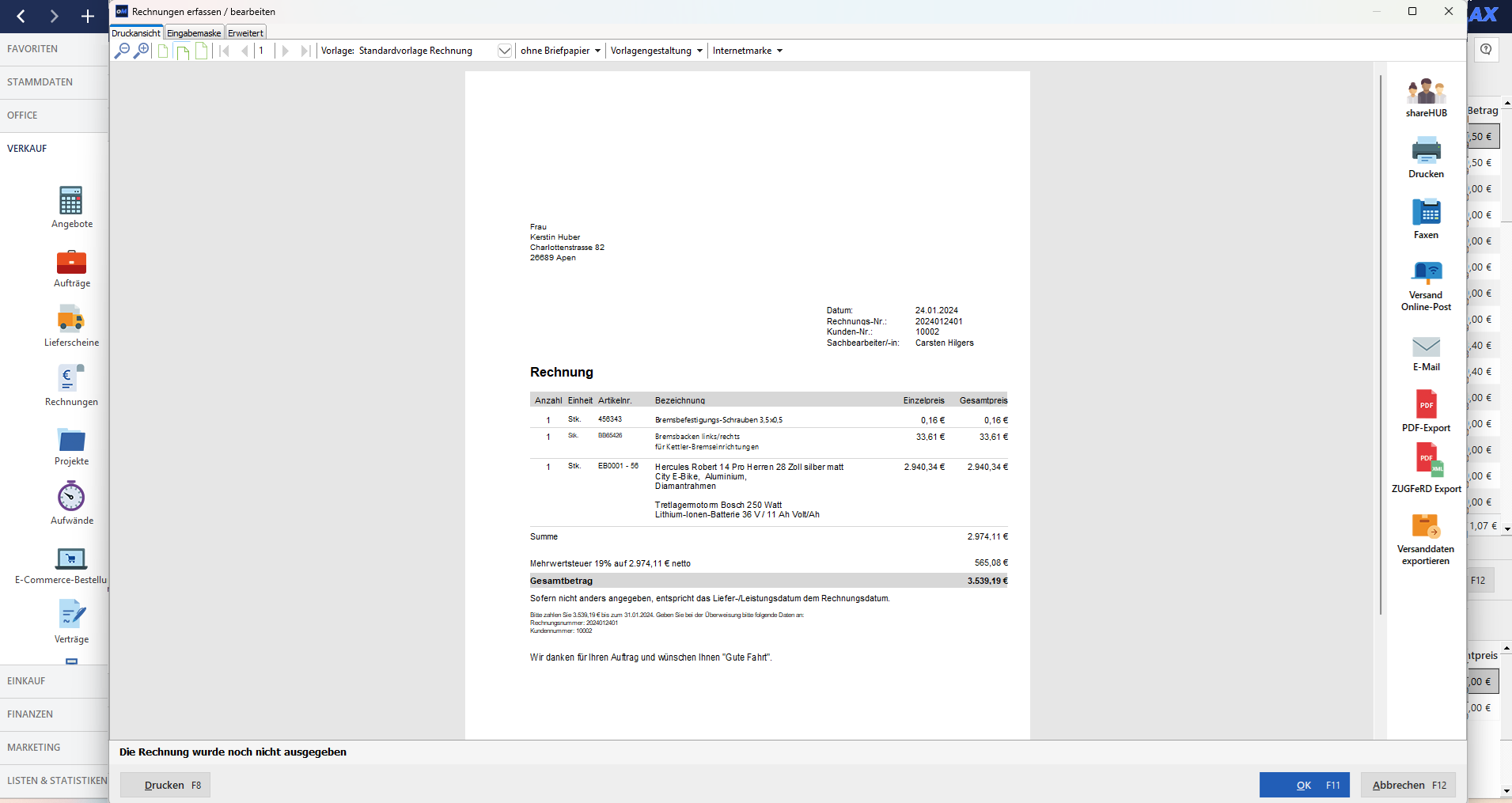Export the invoice with PDF-Export

tap(1426, 411)
